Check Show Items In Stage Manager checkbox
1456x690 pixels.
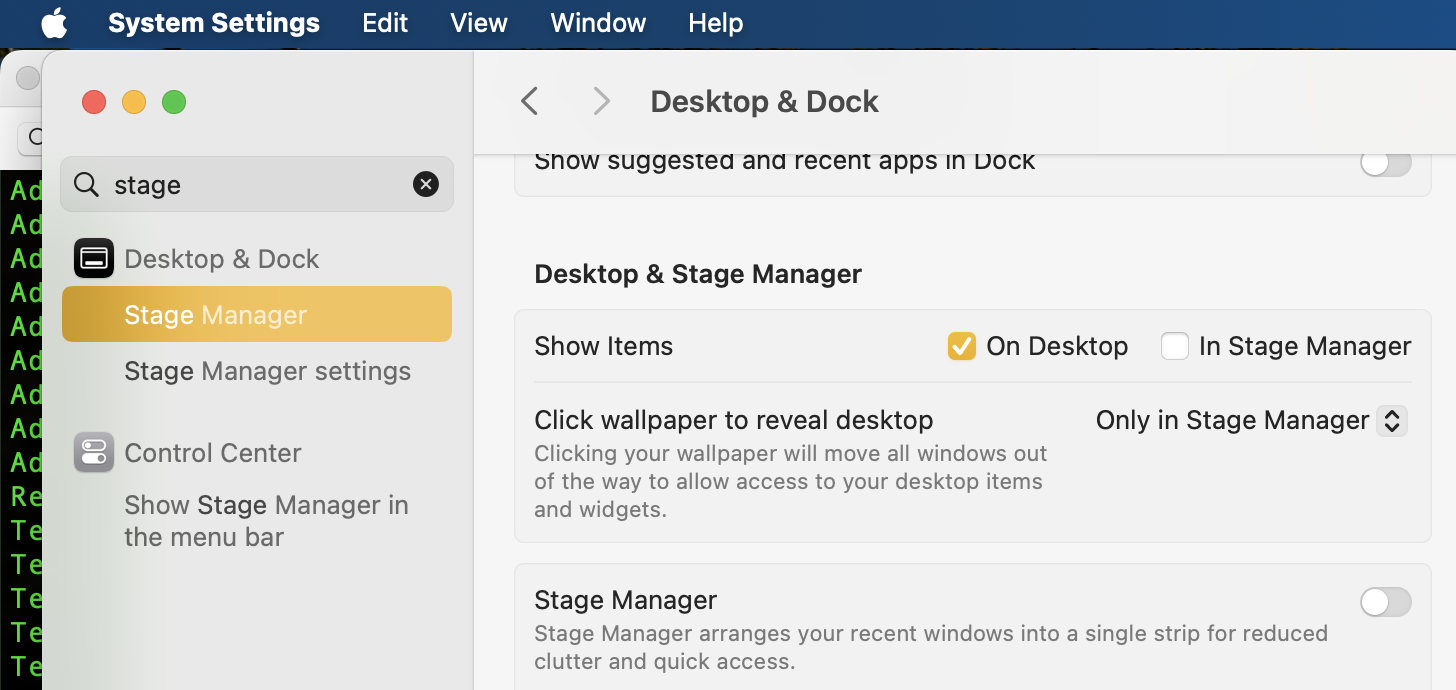[x=1175, y=346]
